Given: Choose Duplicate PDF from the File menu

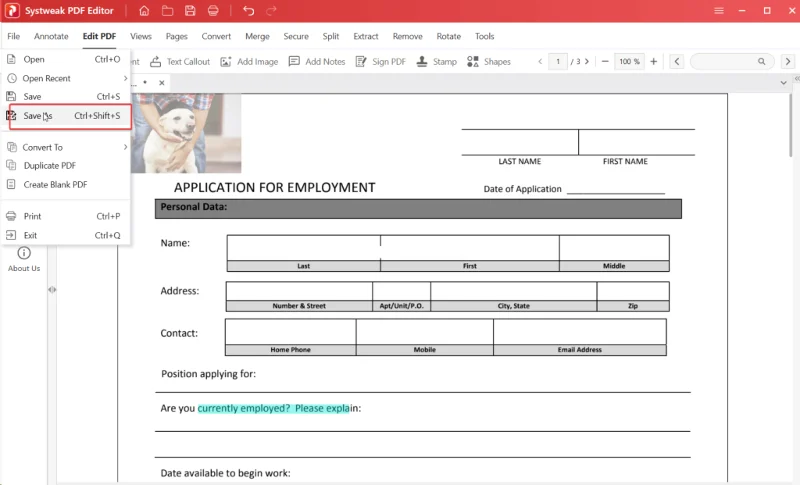Looking at the screenshot, I should tap(65, 165).
